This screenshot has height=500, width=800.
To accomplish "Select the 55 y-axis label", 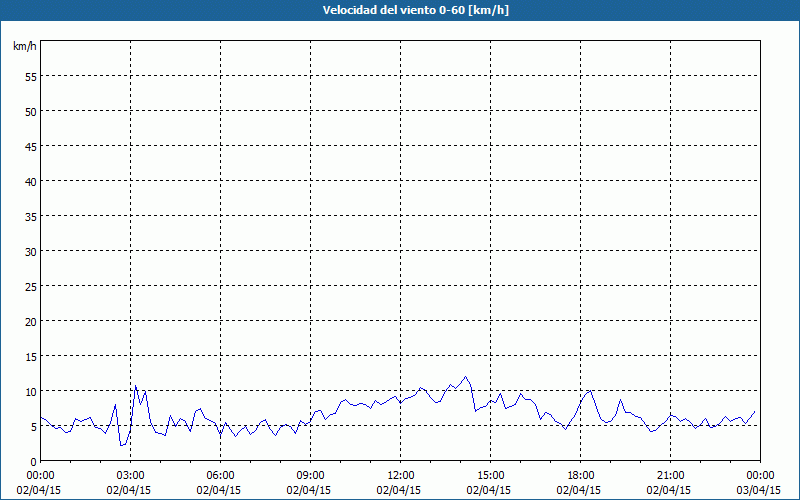I will click(31, 77).
